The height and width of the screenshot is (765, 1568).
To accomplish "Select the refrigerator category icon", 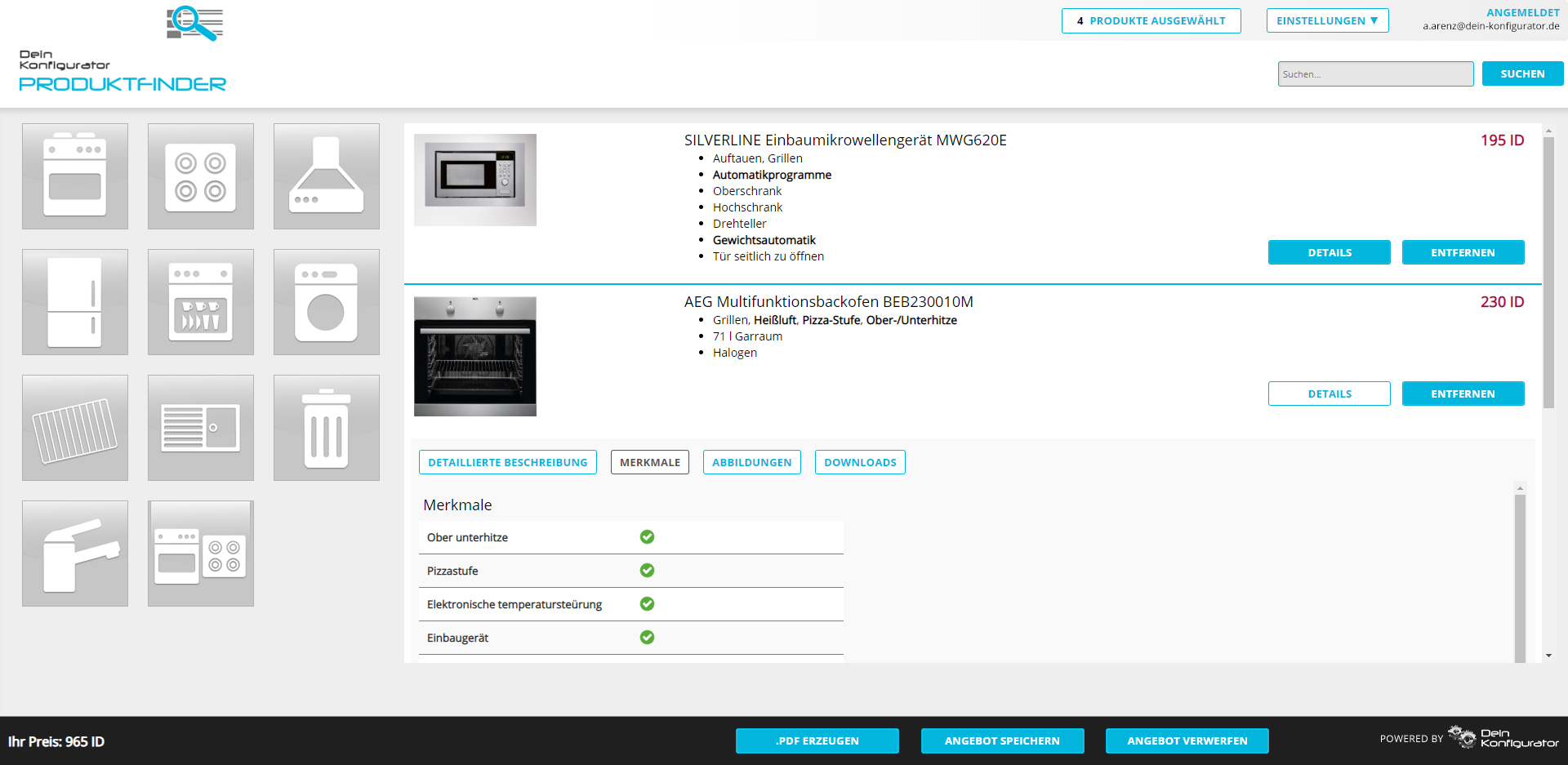I will pyautogui.click(x=75, y=302).
